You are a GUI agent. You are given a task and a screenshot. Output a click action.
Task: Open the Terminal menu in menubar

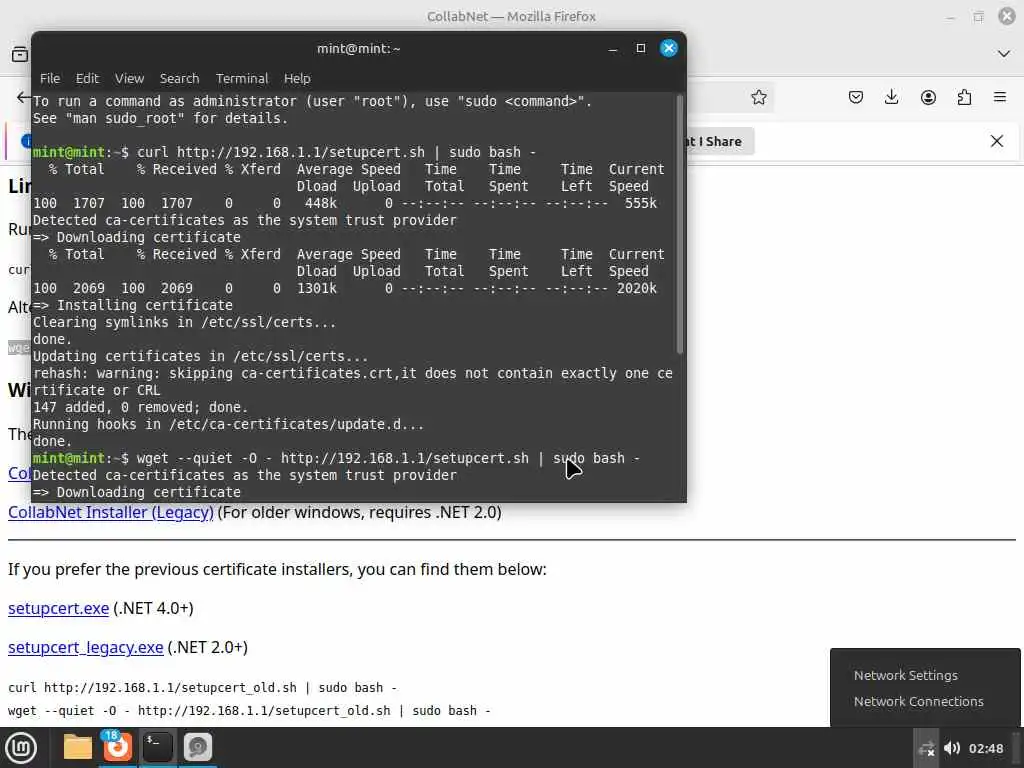pyautogui.click(x=242, y=78)
